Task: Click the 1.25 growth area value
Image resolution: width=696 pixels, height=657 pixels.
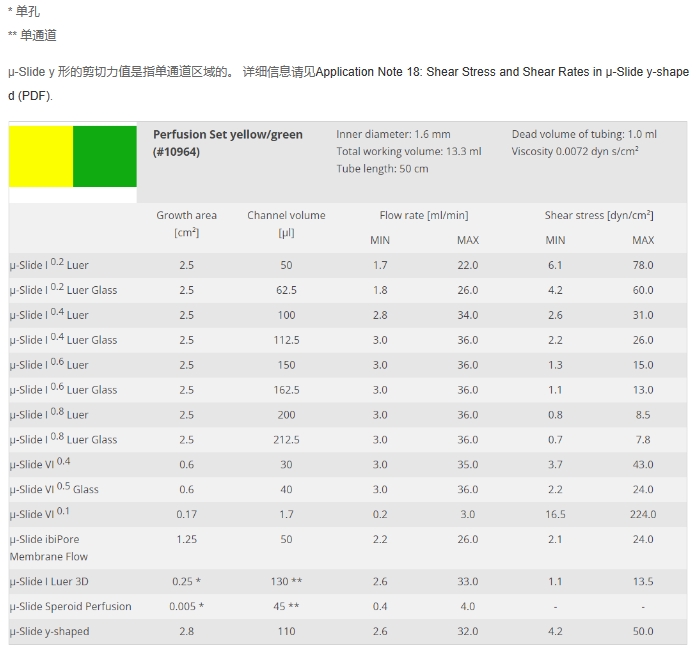Action: tap(186, 538)
